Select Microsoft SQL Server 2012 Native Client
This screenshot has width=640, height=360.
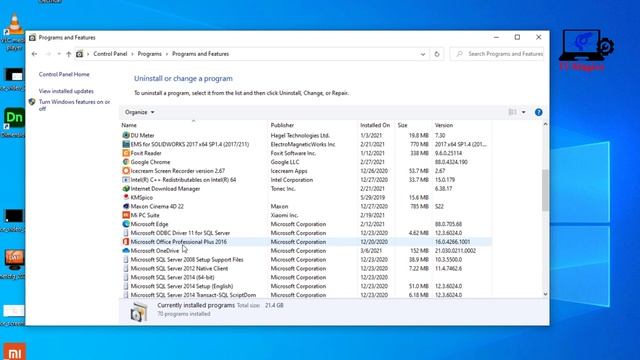179,269
